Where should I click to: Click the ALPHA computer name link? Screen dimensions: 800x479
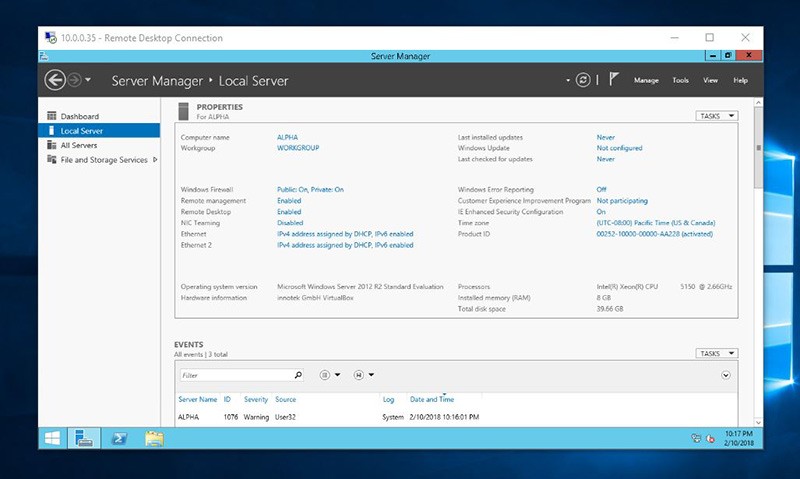[287, 137]
